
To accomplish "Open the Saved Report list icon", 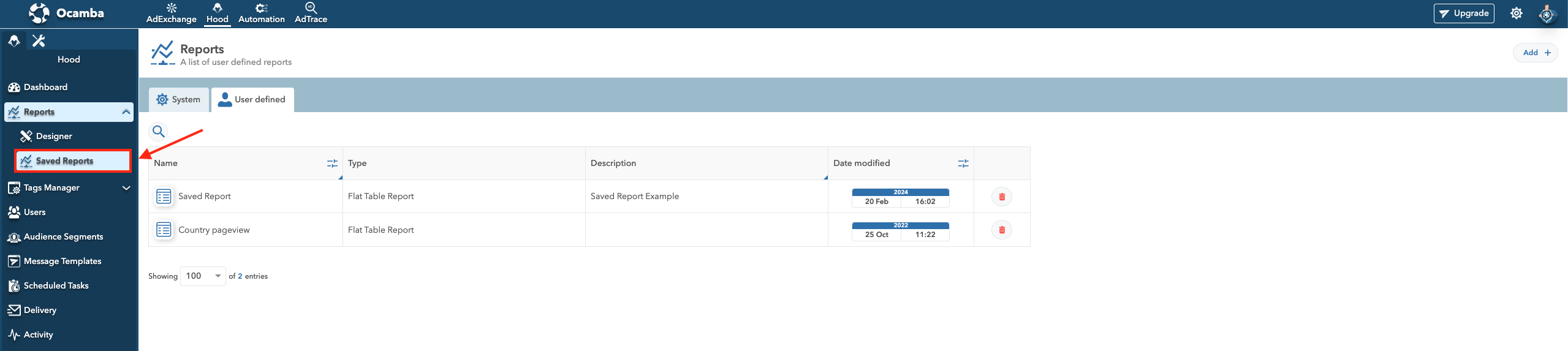I will pos(164,197).
